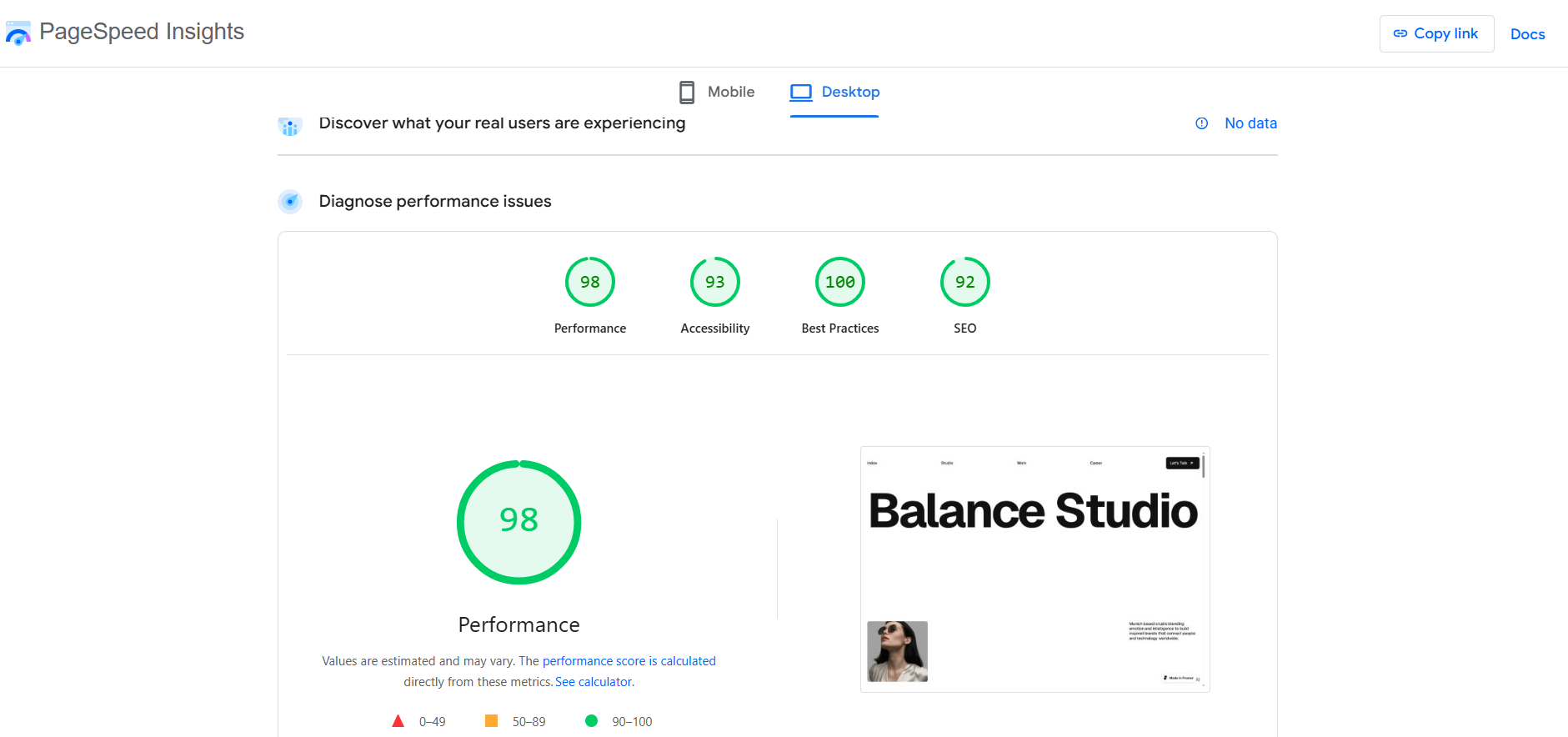
Task: Click the Diagnose performance issues icon
Action: pos(290,202)
